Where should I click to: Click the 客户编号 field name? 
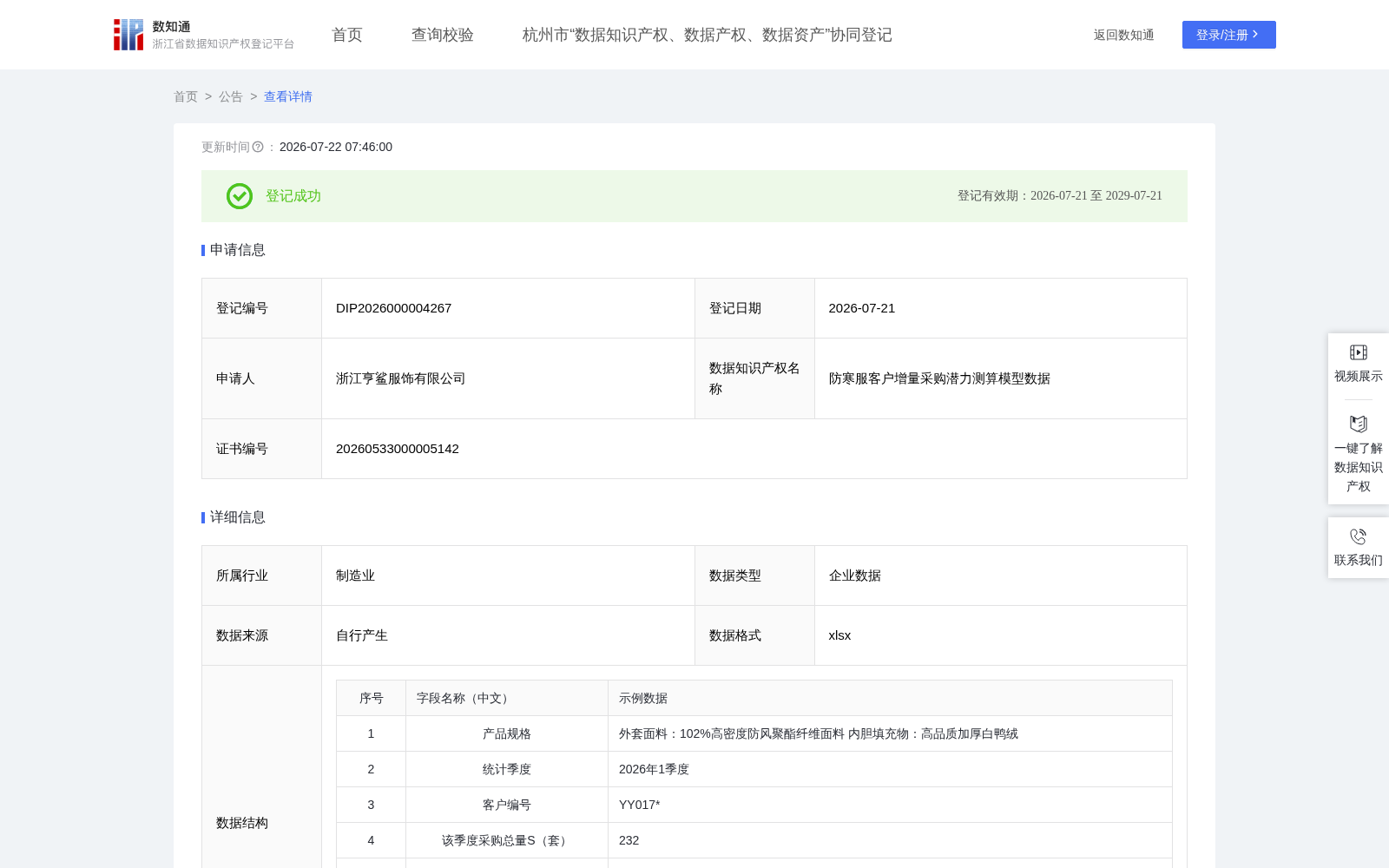pyautogui.click(x=507, y=805)
